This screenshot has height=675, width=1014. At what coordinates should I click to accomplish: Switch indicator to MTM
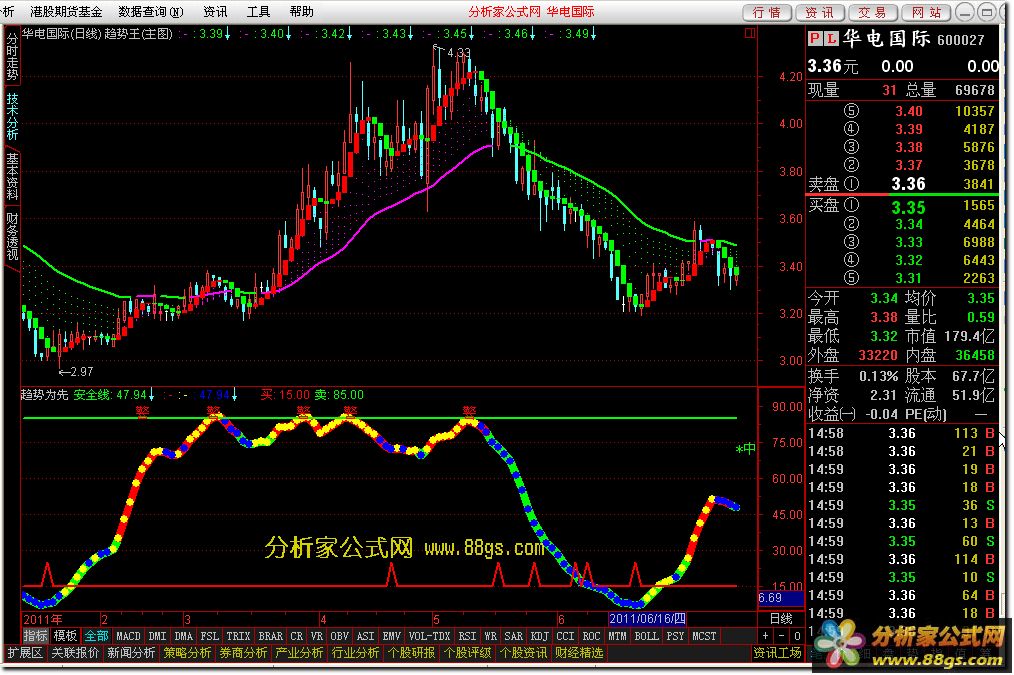click(617, 636)
